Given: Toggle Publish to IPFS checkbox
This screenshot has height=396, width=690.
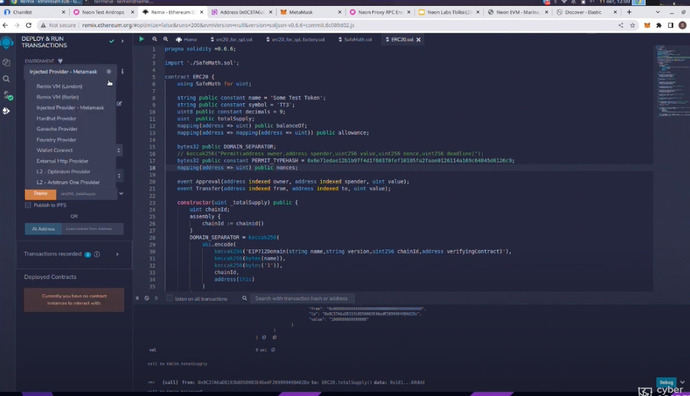Looking at the screenshot, I should (28, 205).
